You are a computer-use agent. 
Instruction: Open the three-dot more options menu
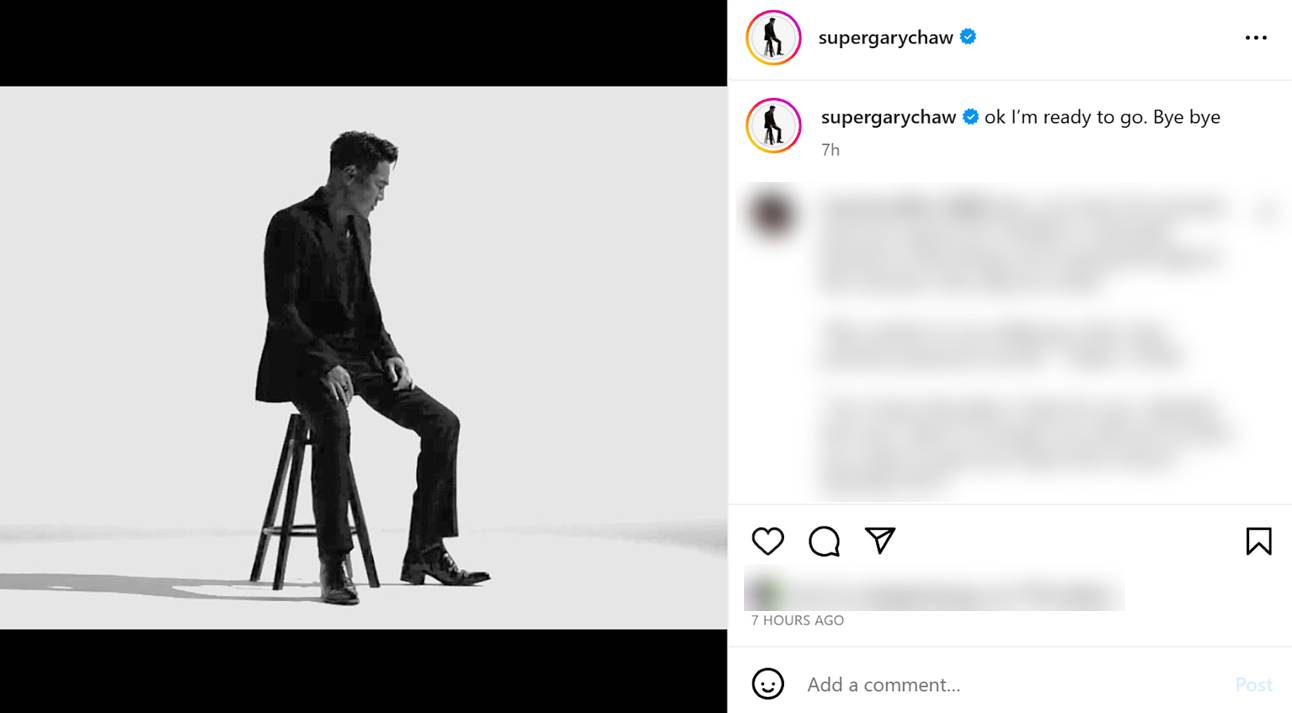[1256, 38]
